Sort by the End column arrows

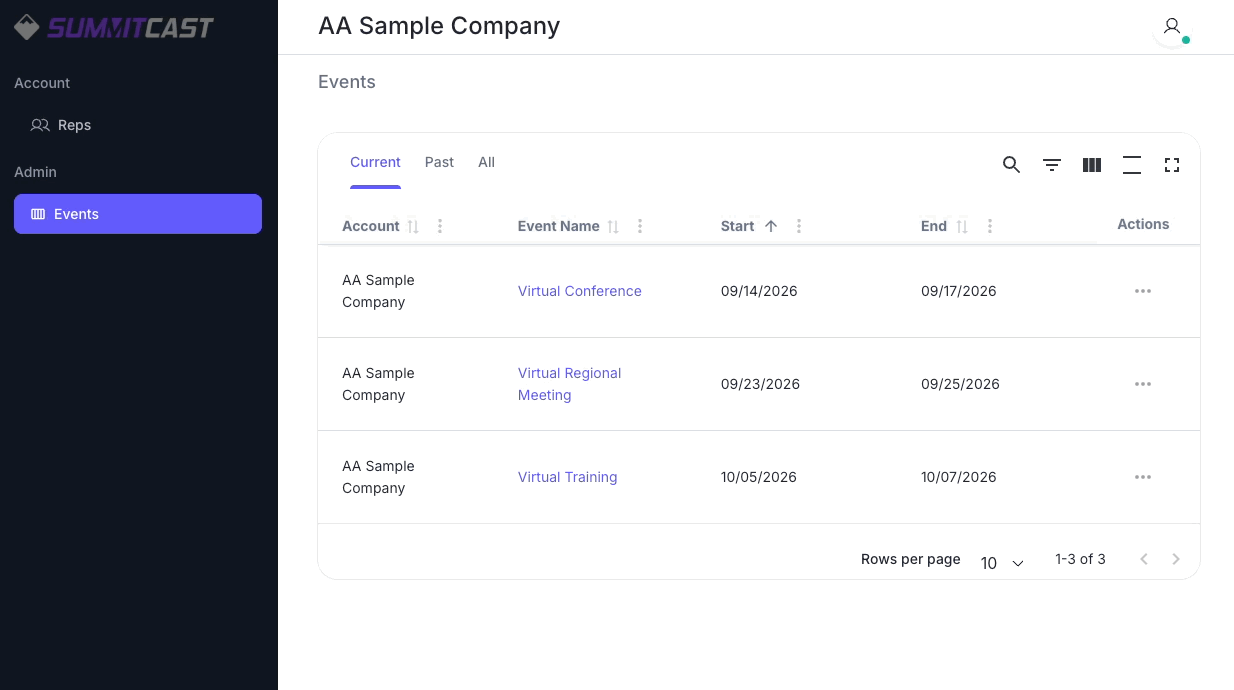coord(962,227)
